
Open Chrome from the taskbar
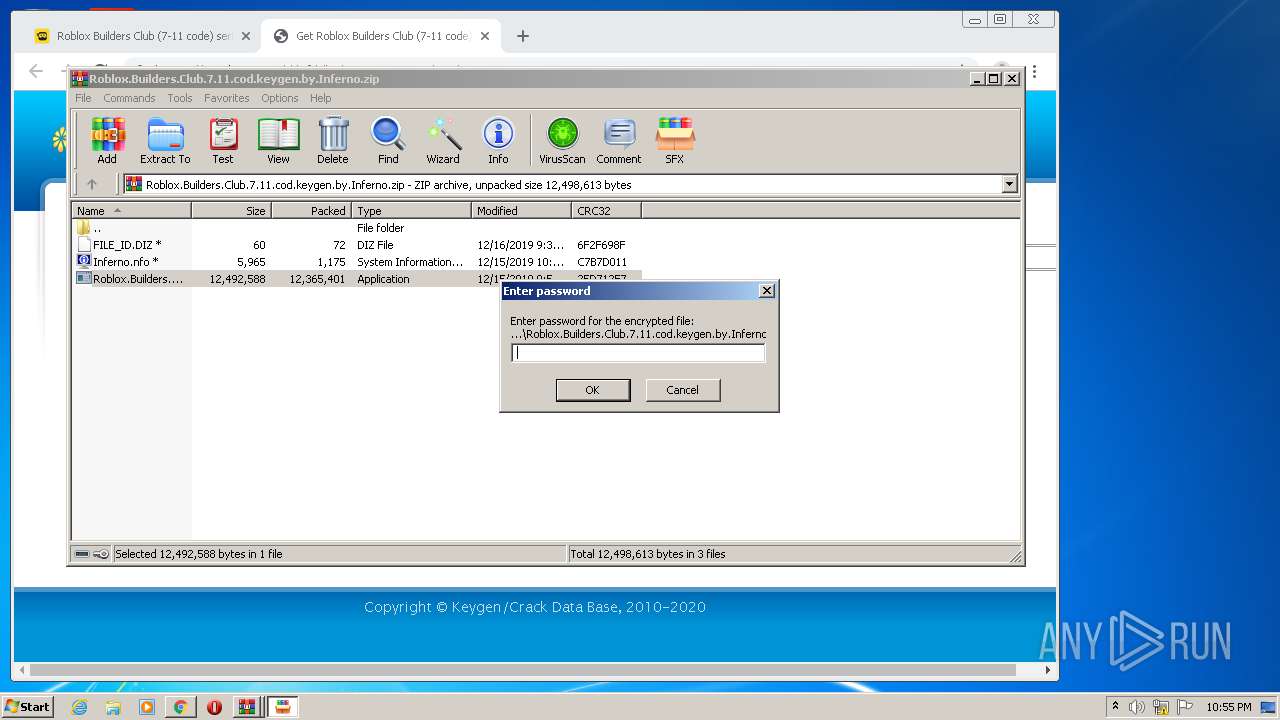(x=180, y=707)
